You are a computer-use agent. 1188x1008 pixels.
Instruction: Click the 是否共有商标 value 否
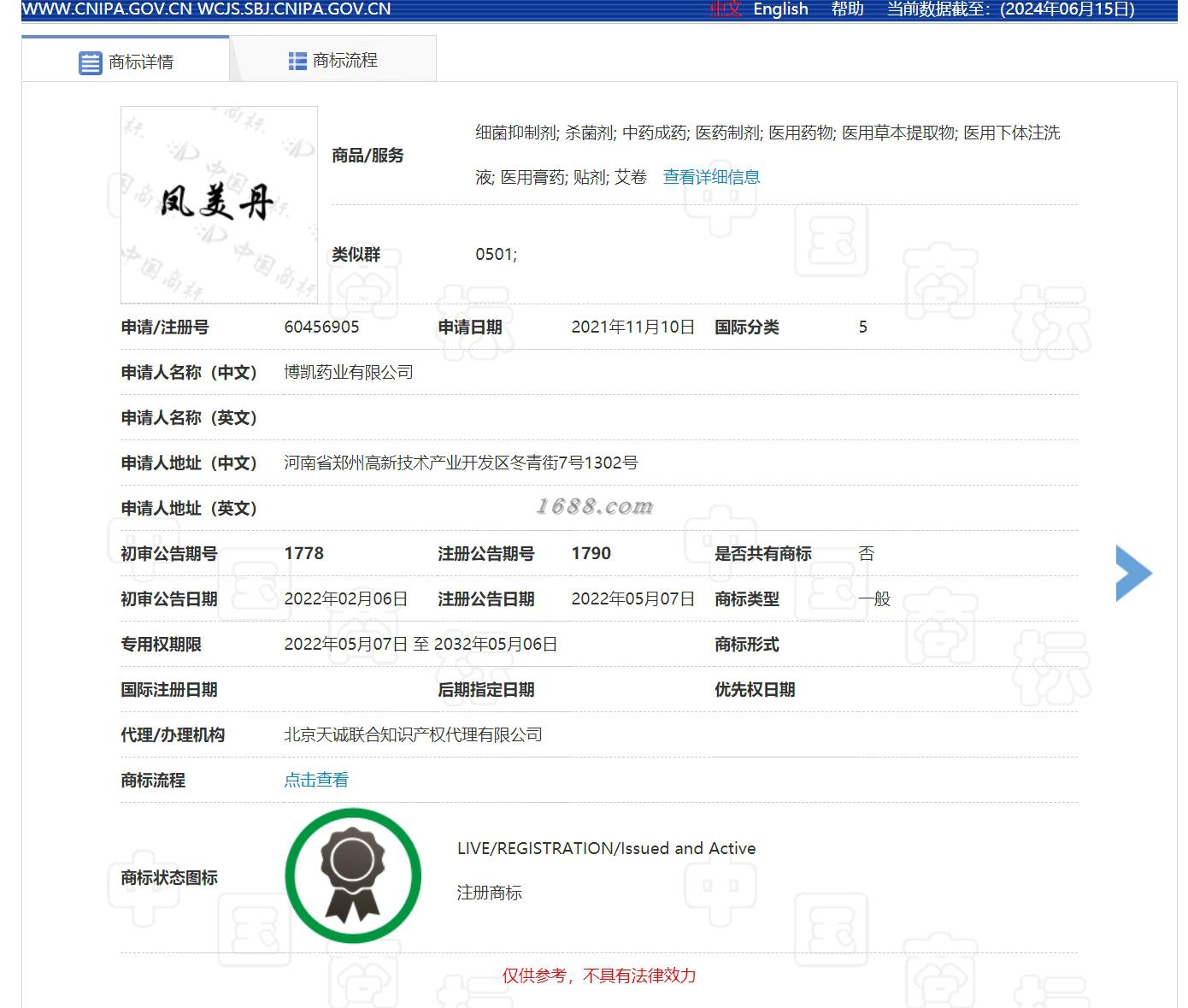(x=867, y=553)
